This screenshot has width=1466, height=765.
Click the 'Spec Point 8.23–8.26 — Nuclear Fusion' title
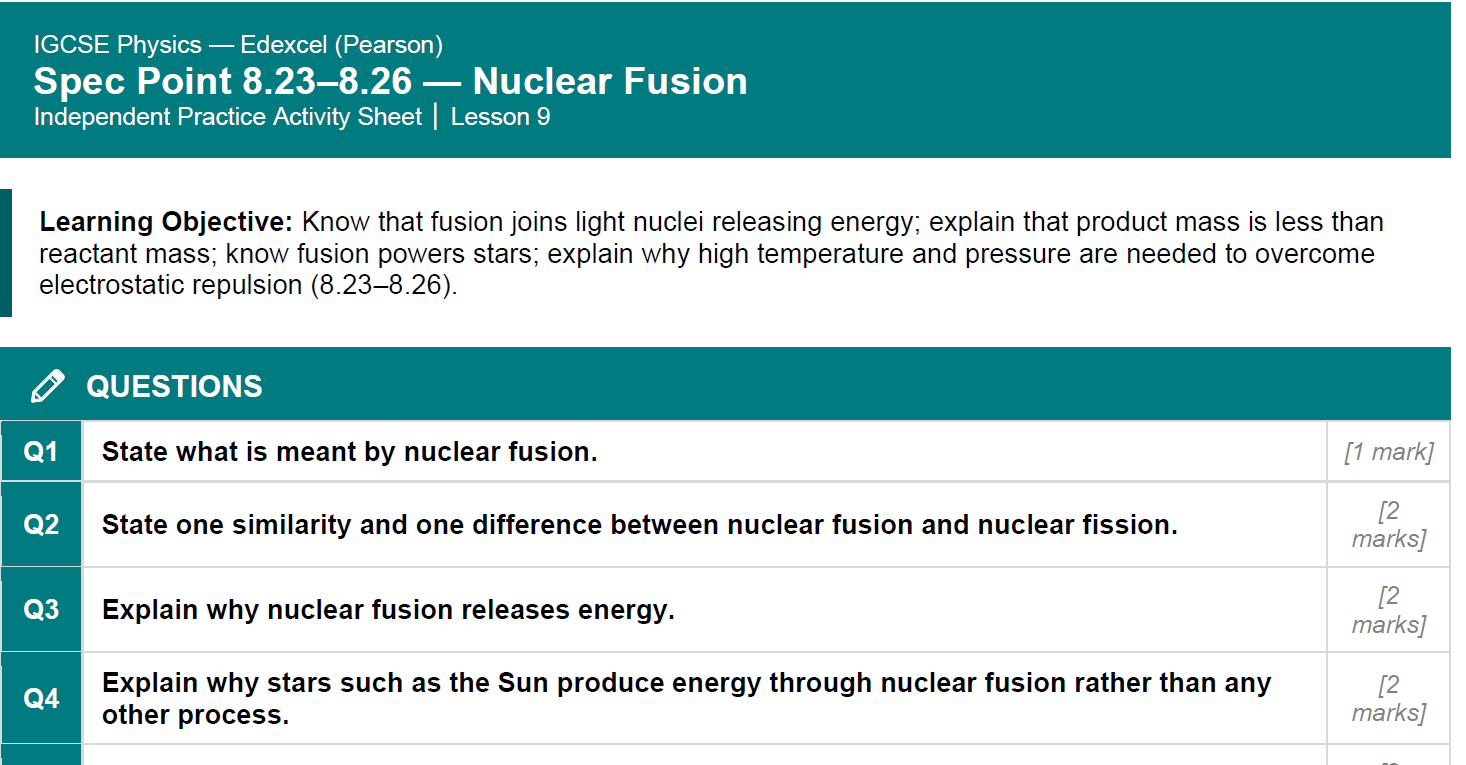(x=391, y=81)
